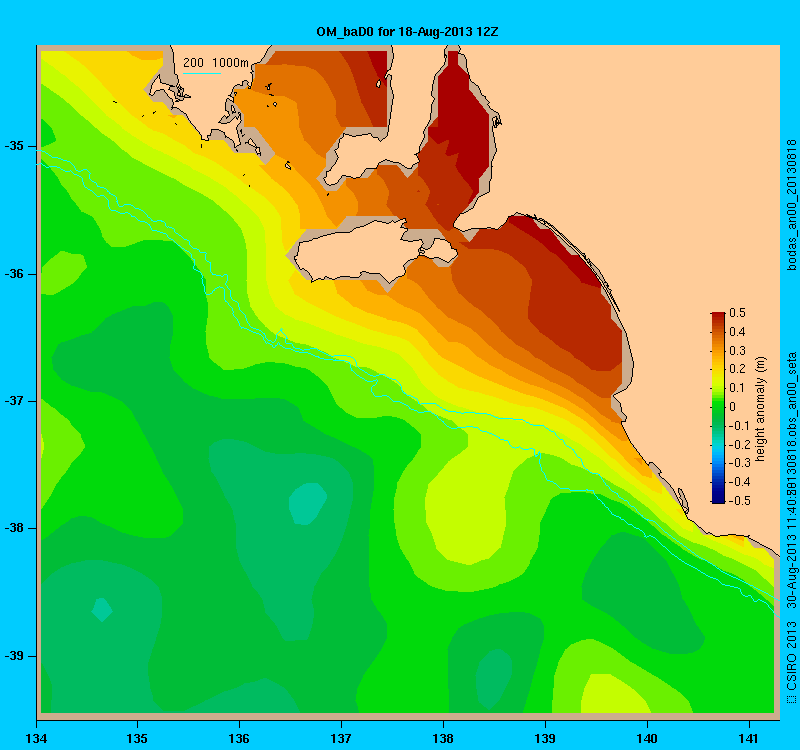
Task: Click the -0.1 colorbar tick value
Action: point(739,426)
